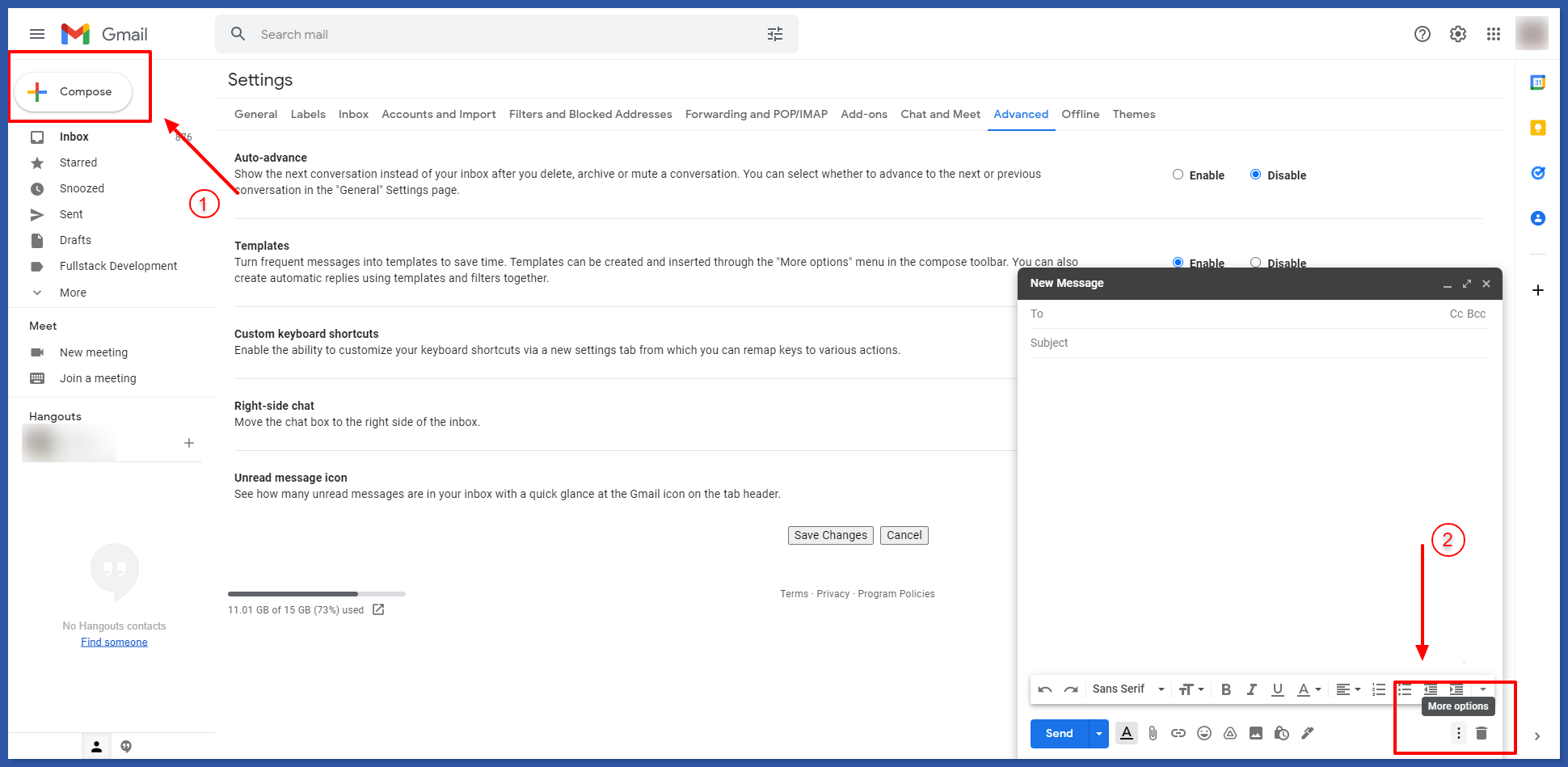Toggle confidential mode in the compose window
This screenshot has width=1568, height=767.
(1282, 733)
